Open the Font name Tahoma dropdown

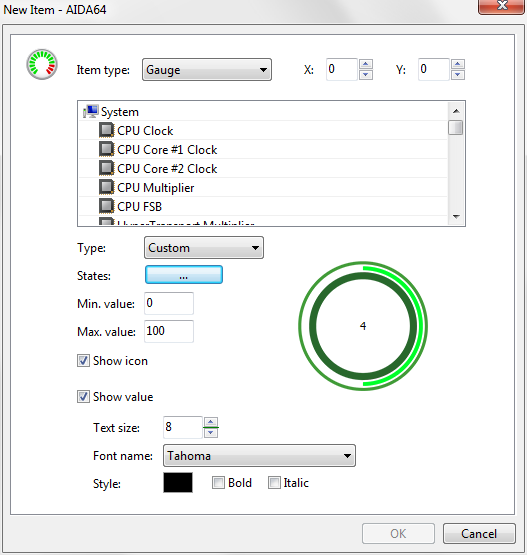point(259,456)
